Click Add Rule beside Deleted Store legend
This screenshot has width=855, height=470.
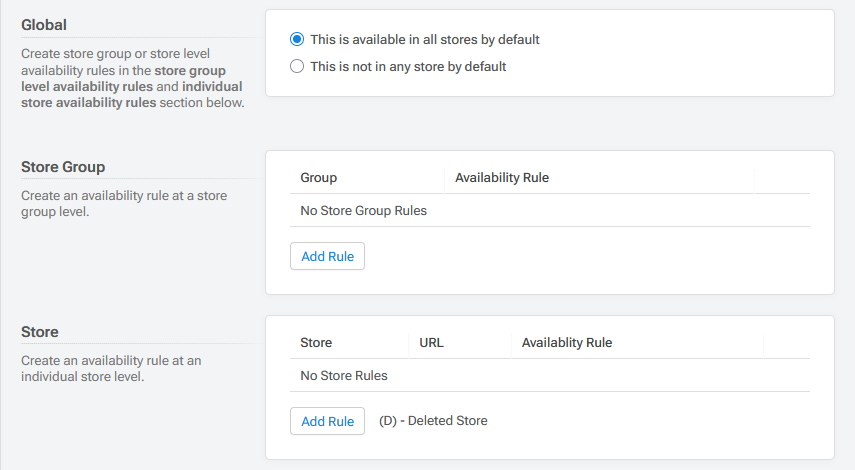(x=327, y=421)
